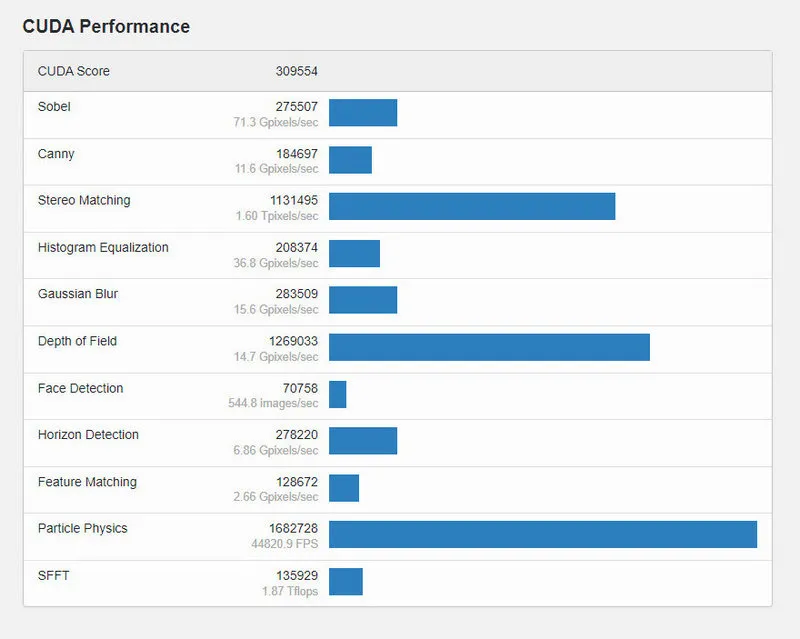The width and height of the screenshot is (800, 639).
Task: Select the SFFT score 135929
Action: [297, 575]
